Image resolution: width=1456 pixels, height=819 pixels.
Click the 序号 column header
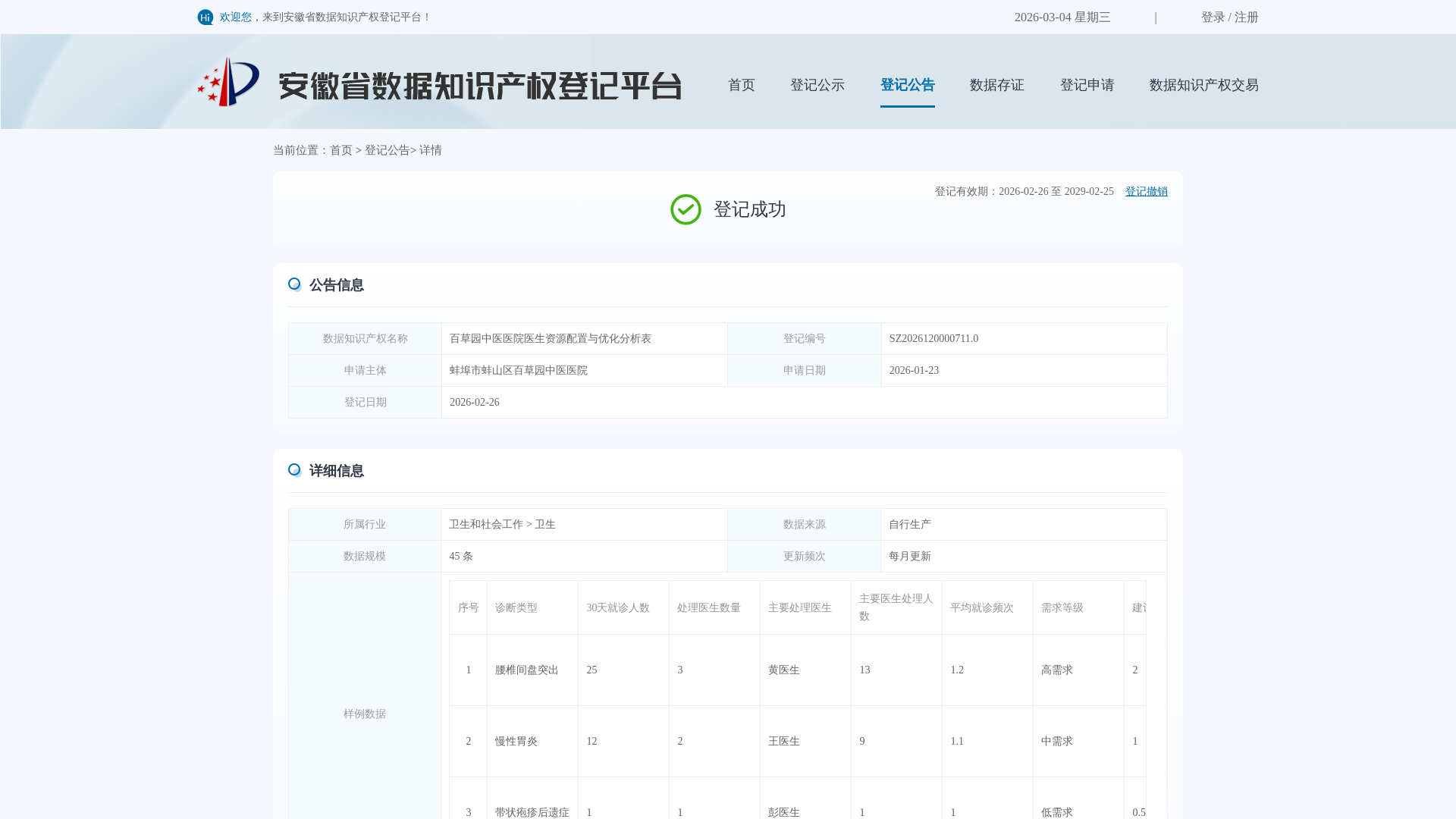[x=469, y=608]
